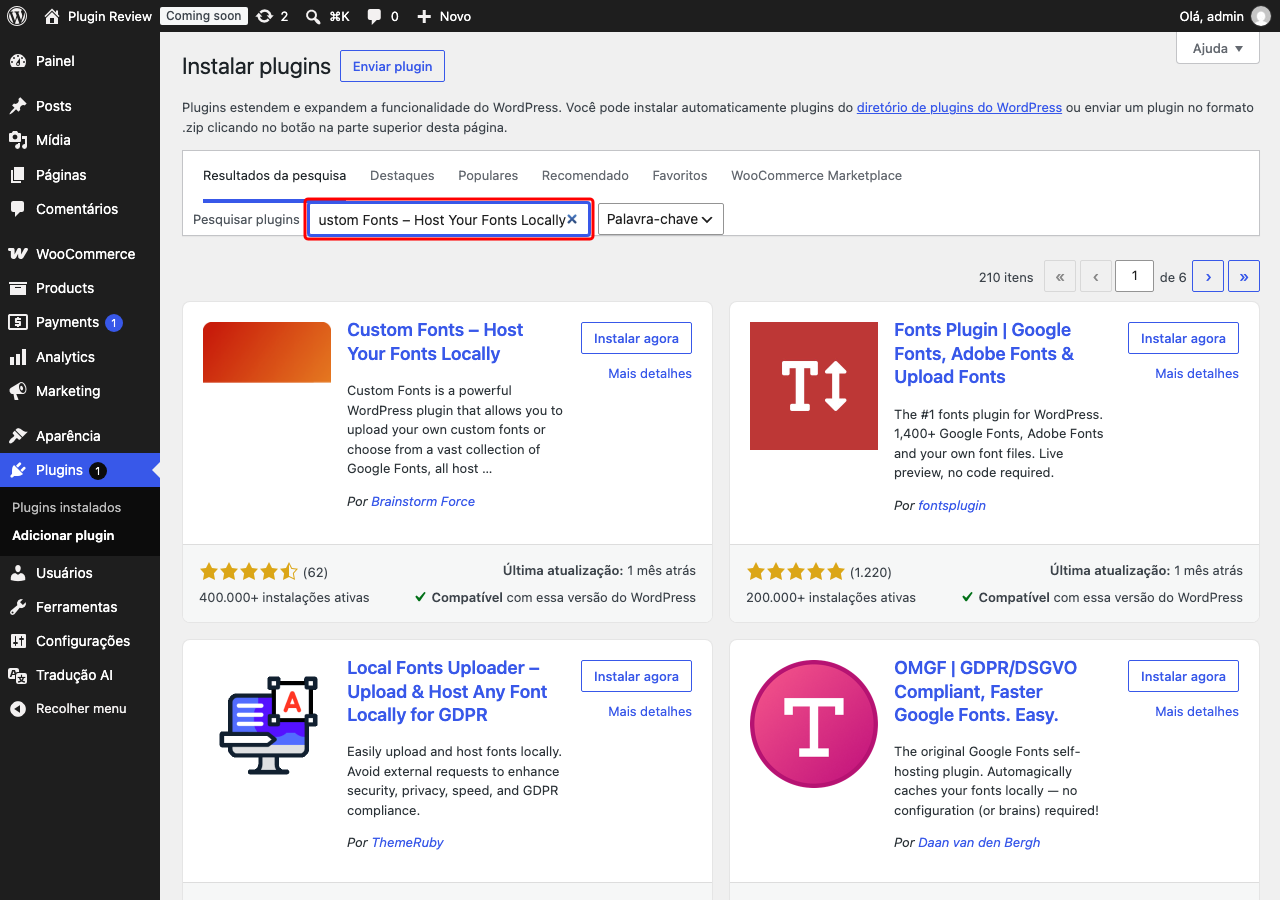The width and height of the screenshot is (1280, 900).
Task: Jump to last results page arrow
Action: click(1244, 277)
